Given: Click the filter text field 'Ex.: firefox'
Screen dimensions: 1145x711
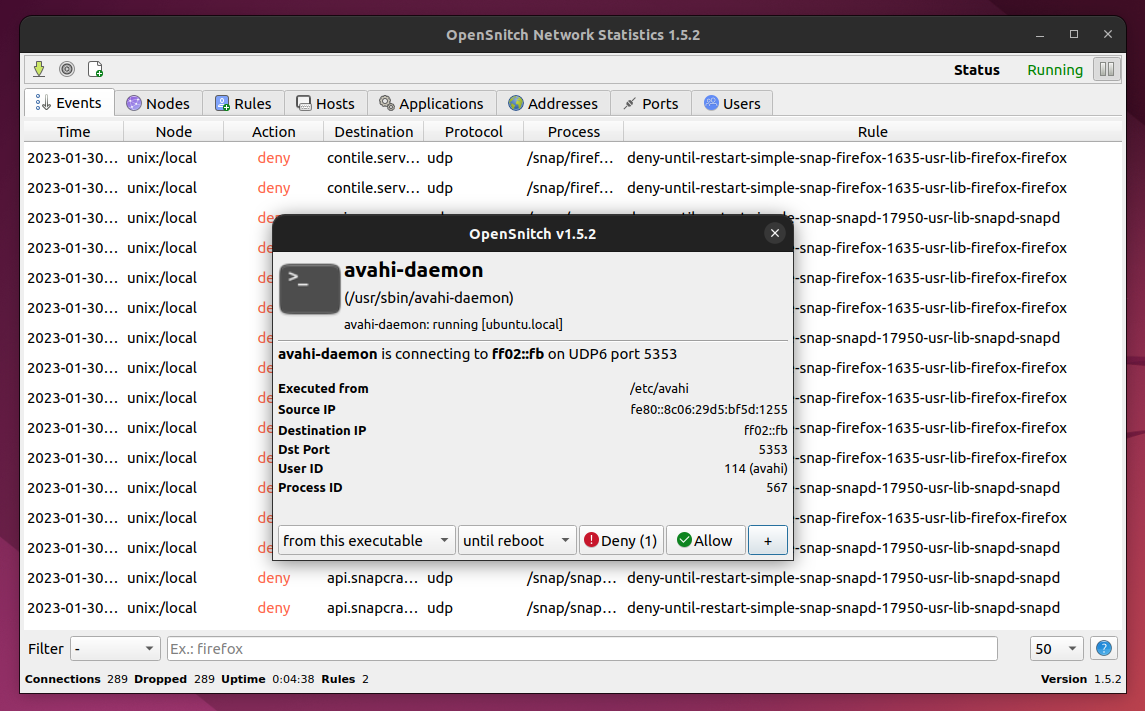Looking at the screenshot, I should tap(582, 648).
